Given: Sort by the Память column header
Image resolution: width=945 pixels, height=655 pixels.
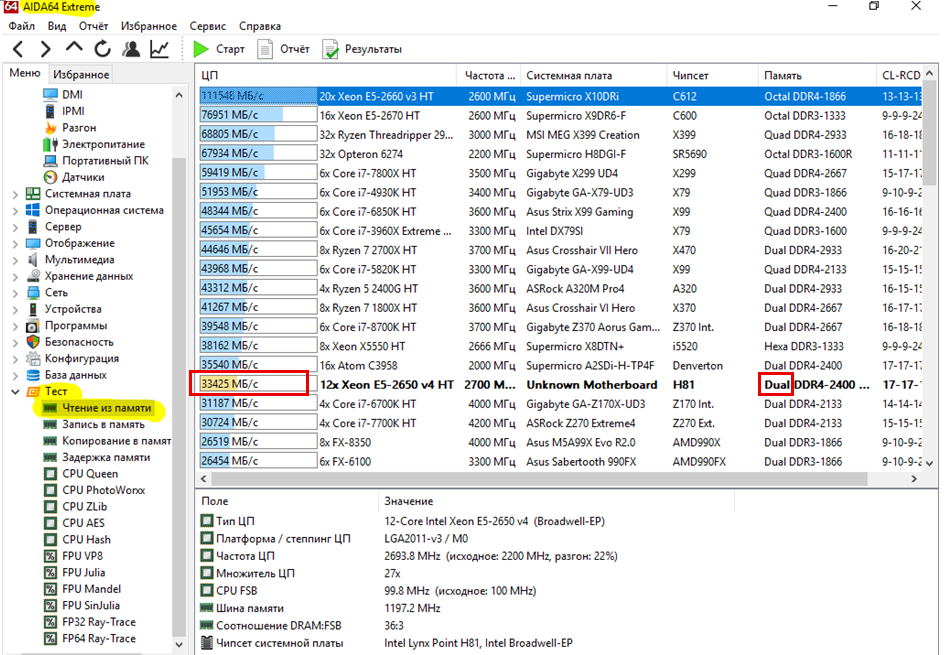Looking at the screenshot, I should [817, 75].
